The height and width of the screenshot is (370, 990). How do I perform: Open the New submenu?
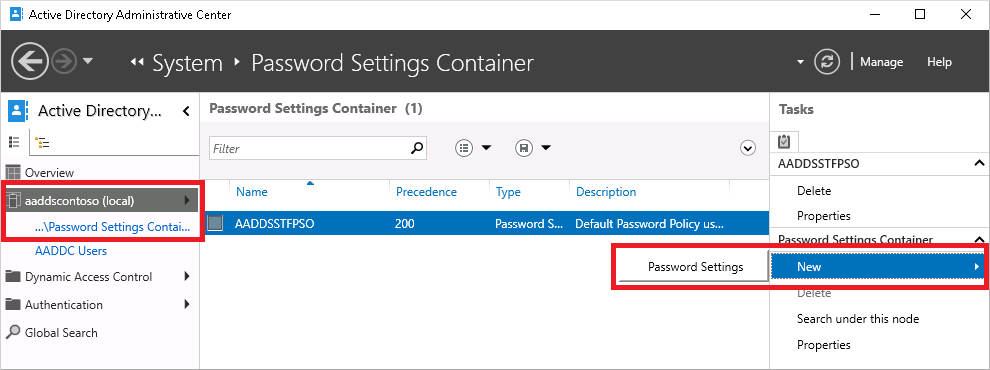pos(878,266)
